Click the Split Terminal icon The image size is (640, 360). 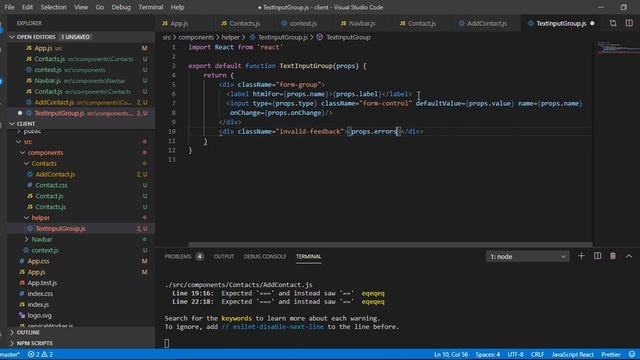(x=597, y=256)
